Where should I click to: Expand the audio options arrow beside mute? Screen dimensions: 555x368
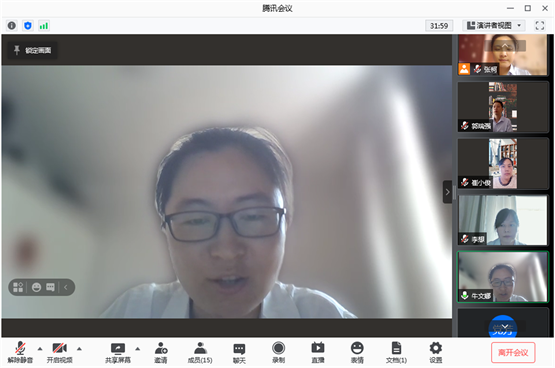(x=40, y=349)
